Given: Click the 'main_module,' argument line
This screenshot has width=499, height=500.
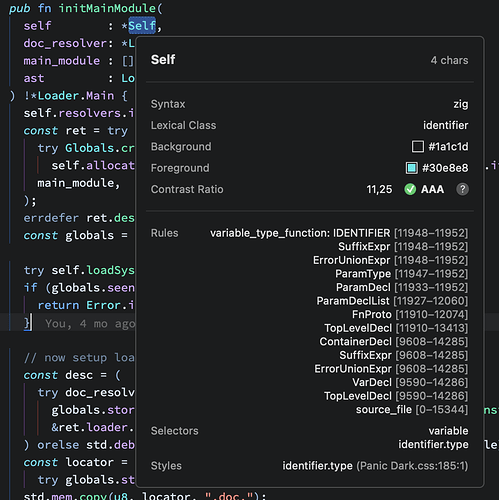Looking at the screenshot, I should (x=78, y=183).
